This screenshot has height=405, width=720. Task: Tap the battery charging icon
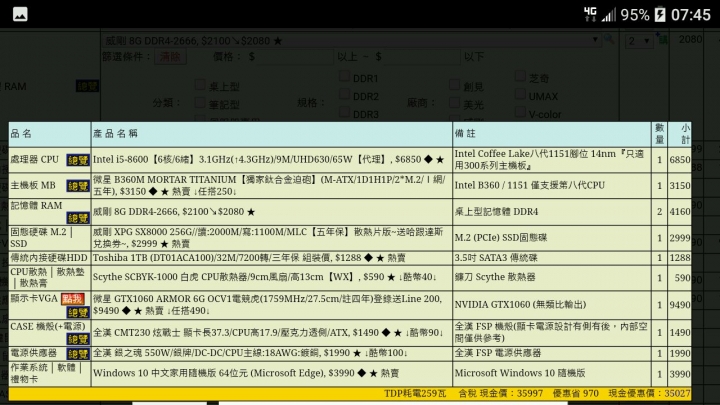(660, 15)
